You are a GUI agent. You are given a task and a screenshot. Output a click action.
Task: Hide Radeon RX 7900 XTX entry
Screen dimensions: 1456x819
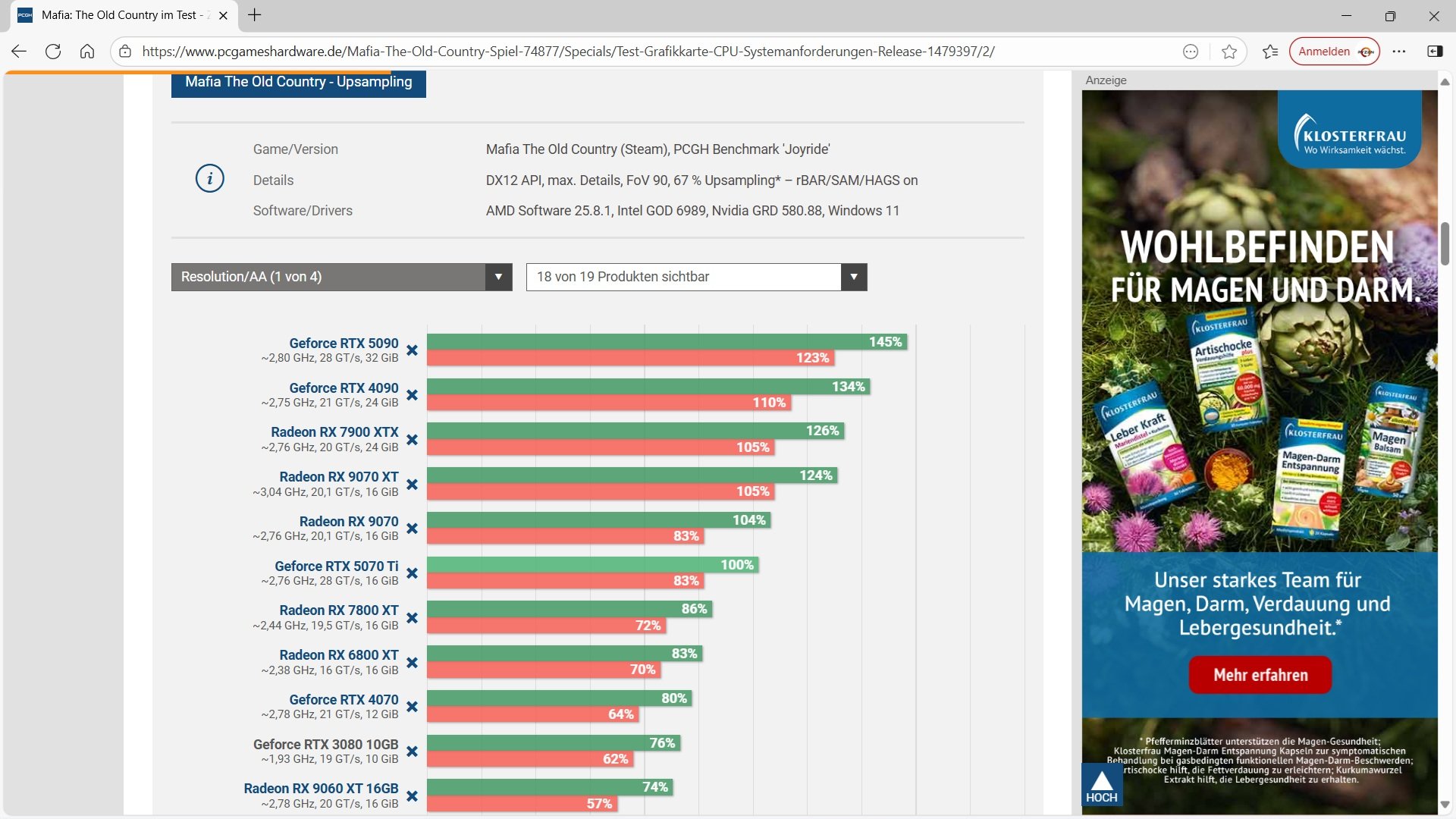tap(412, 440)
